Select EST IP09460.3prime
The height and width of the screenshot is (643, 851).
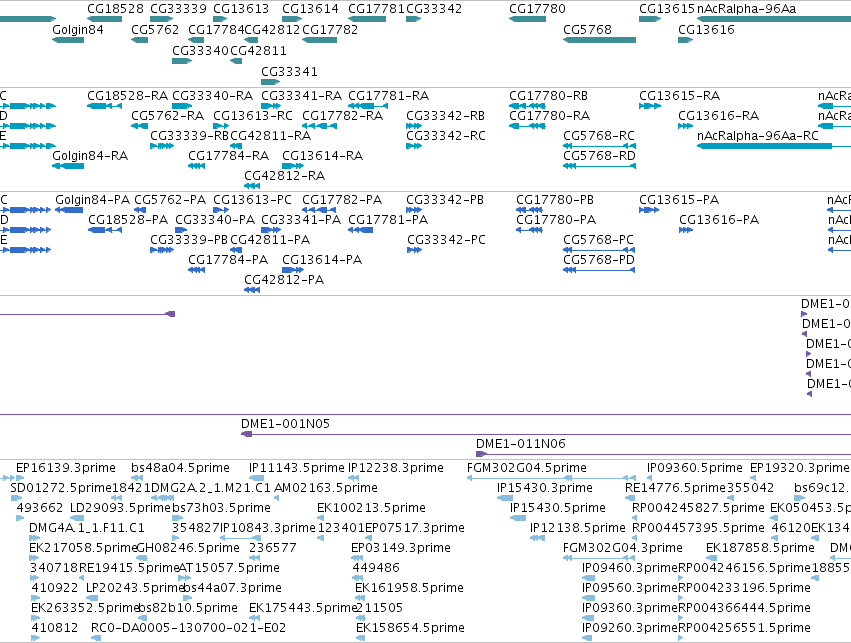coord(630,568)
